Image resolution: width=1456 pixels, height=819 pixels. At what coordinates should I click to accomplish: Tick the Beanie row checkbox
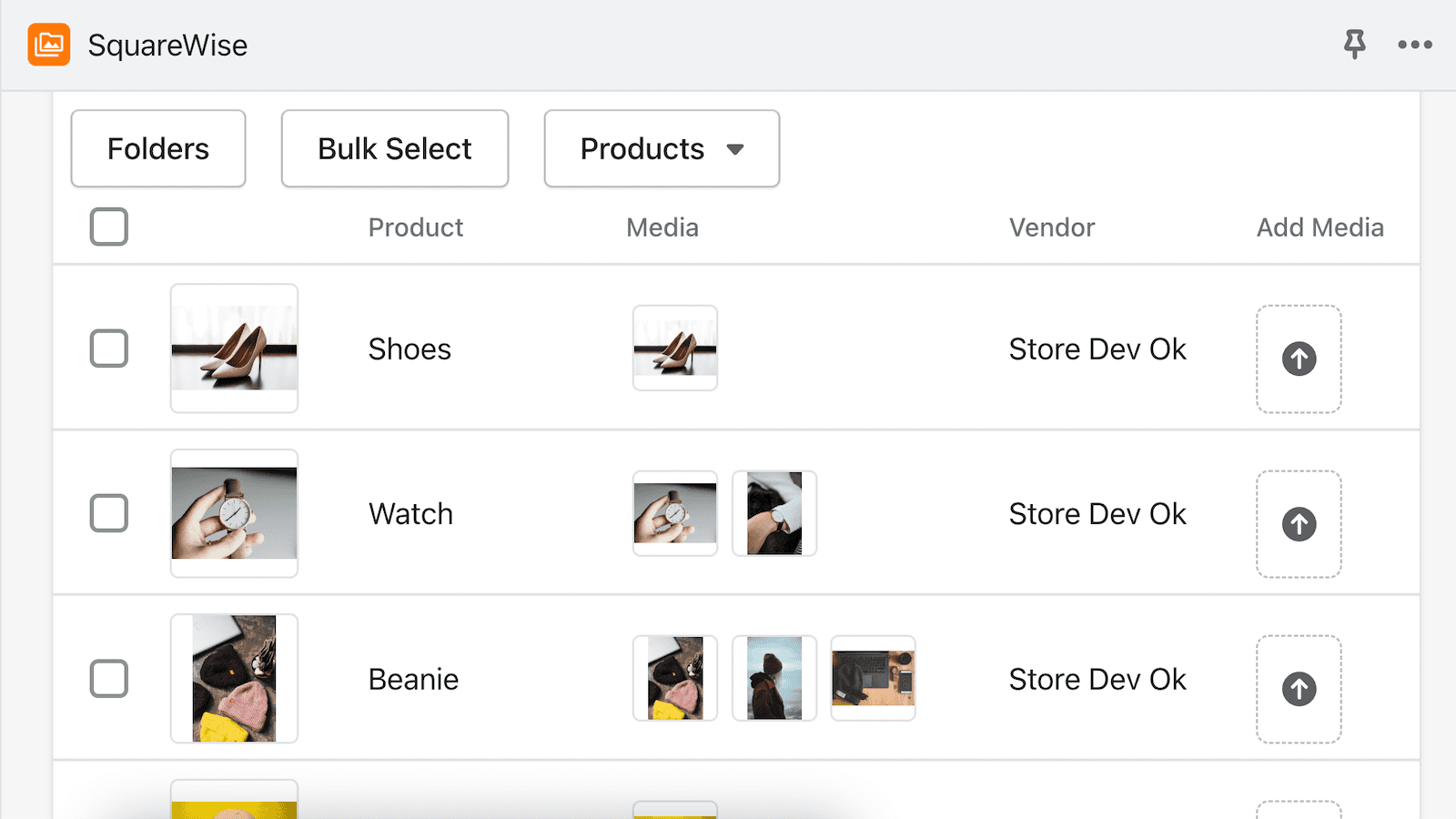108,678
